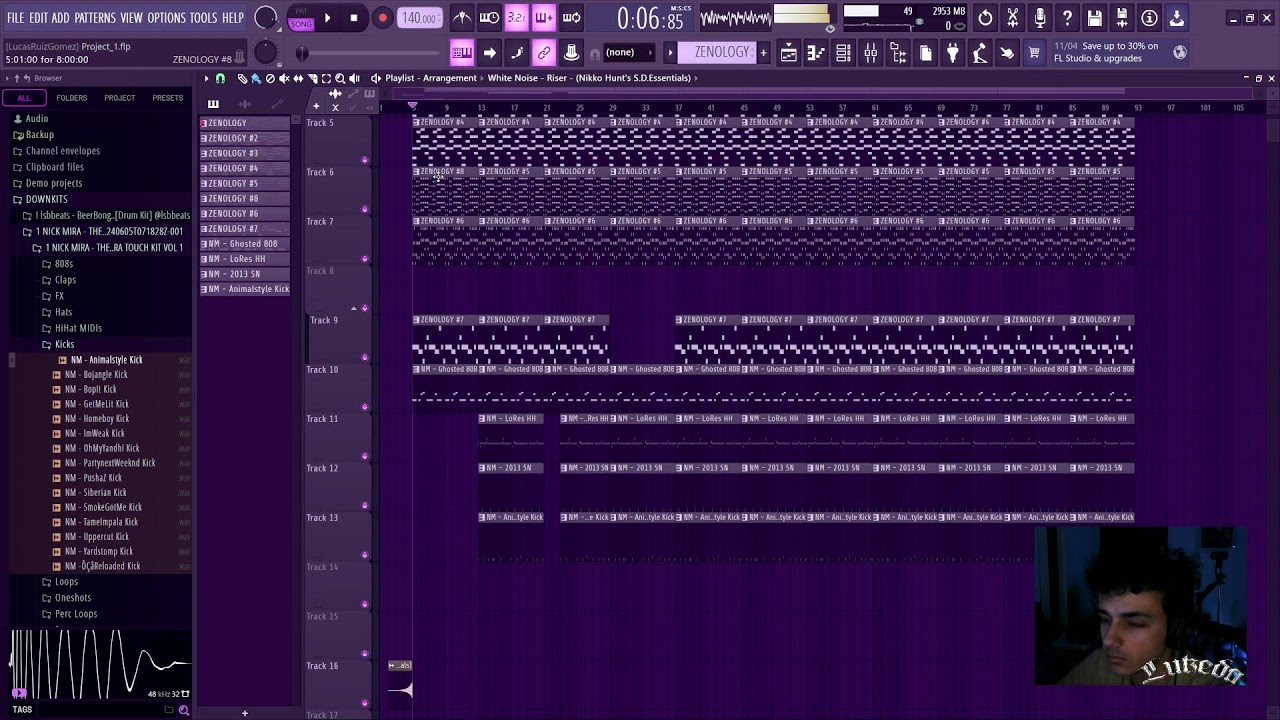1280x720 pixels.
Task: Click the render export audio icon
Action: click(1122, 17)
